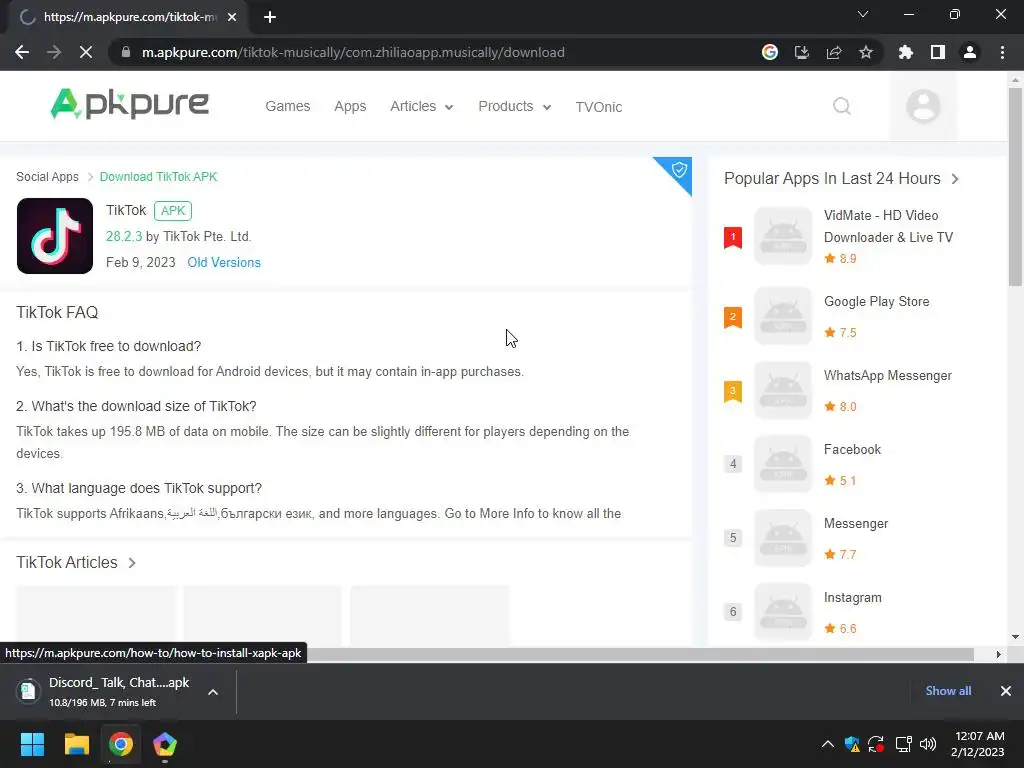Open Chrome three-dot menu
The width and height of the screenshot is (1024, 768).
coord(1002,52)
